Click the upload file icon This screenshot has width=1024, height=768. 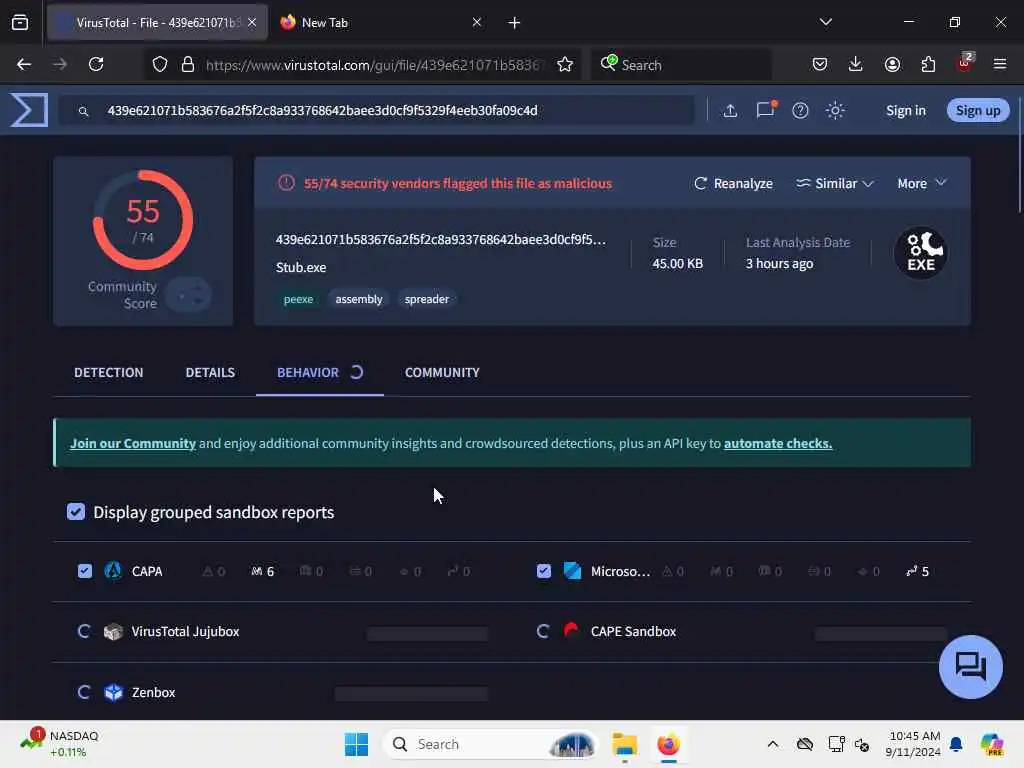click(x=730, y=110)
